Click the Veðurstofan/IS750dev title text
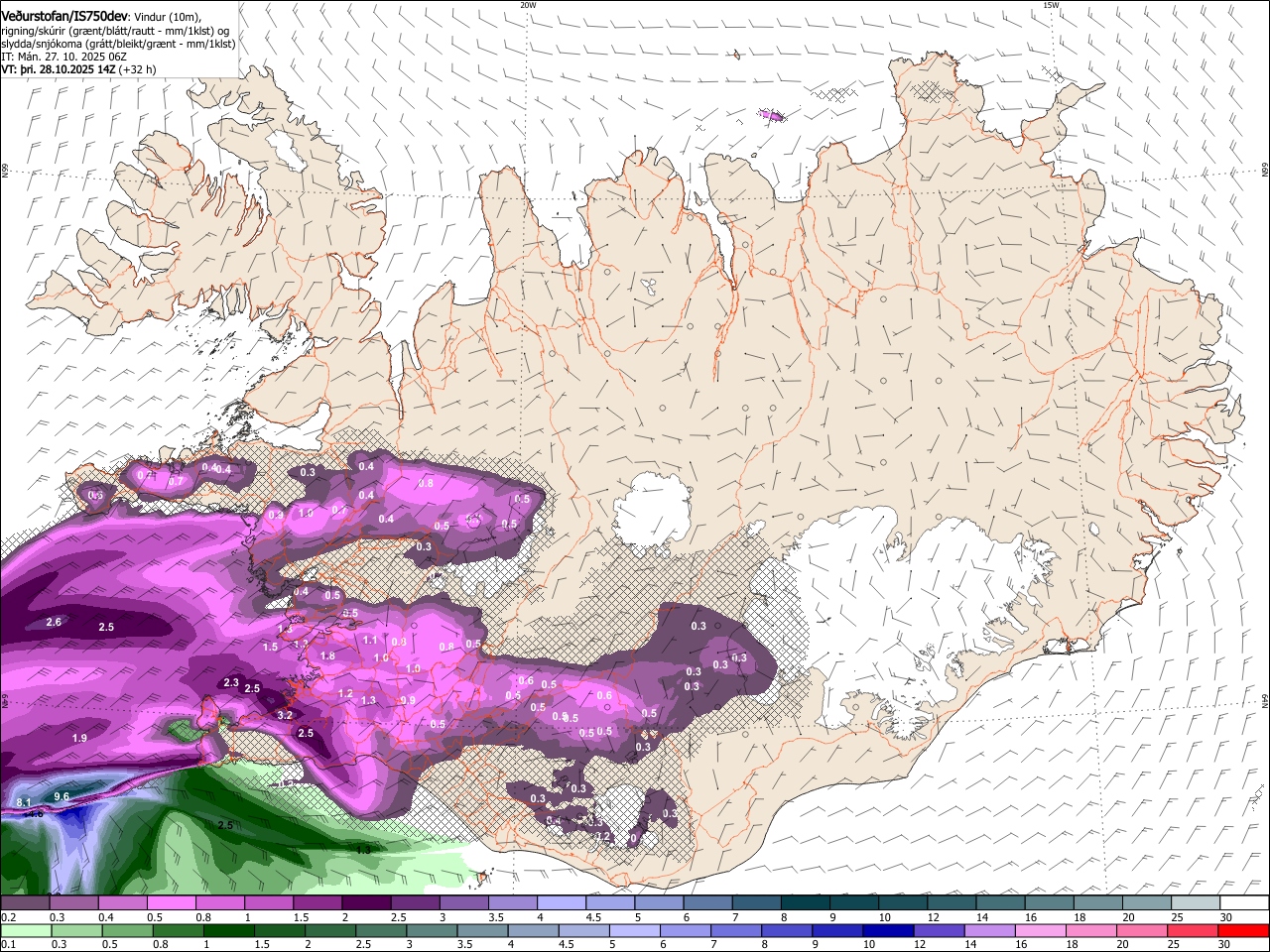Viewport: 1270px width, 952px height. [x=64, y=17]
